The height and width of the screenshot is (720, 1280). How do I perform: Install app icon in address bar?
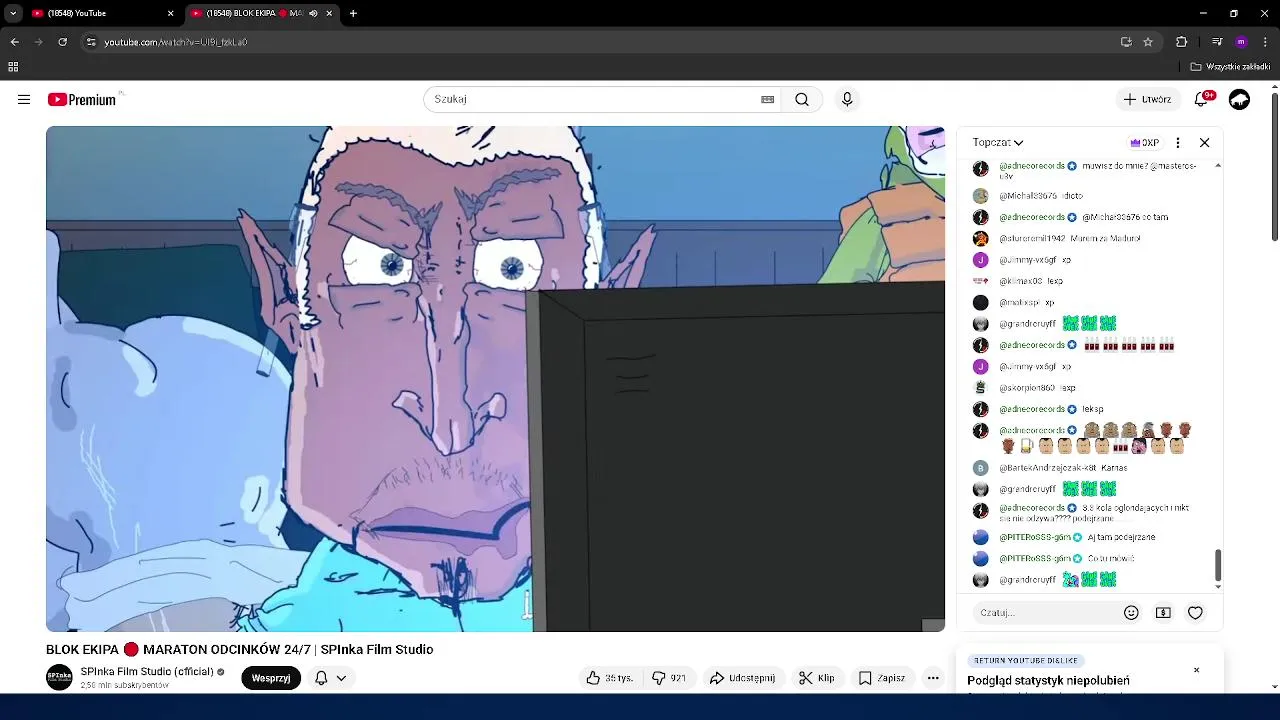(1126, 42)
